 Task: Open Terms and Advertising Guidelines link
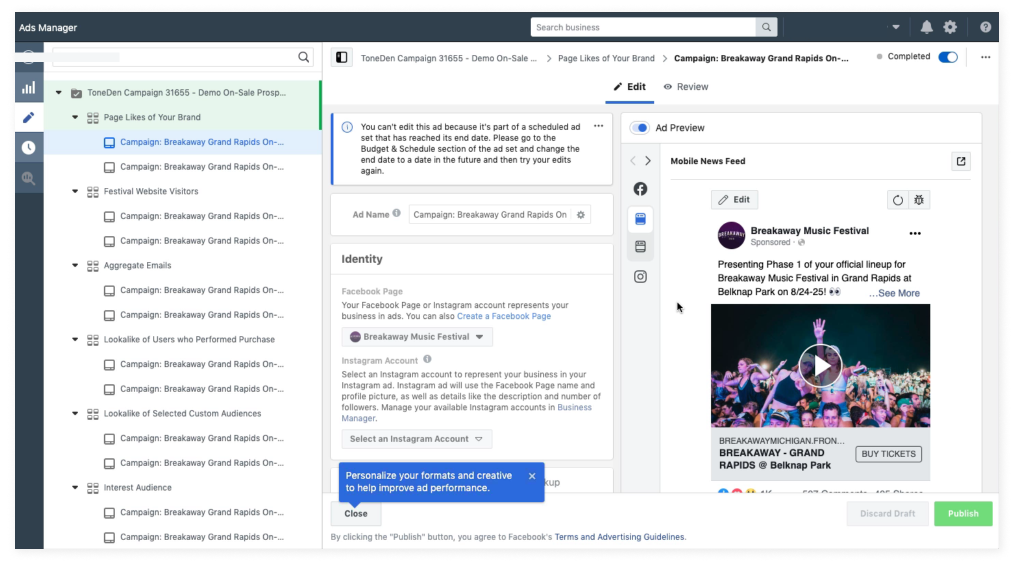[619, 537]
